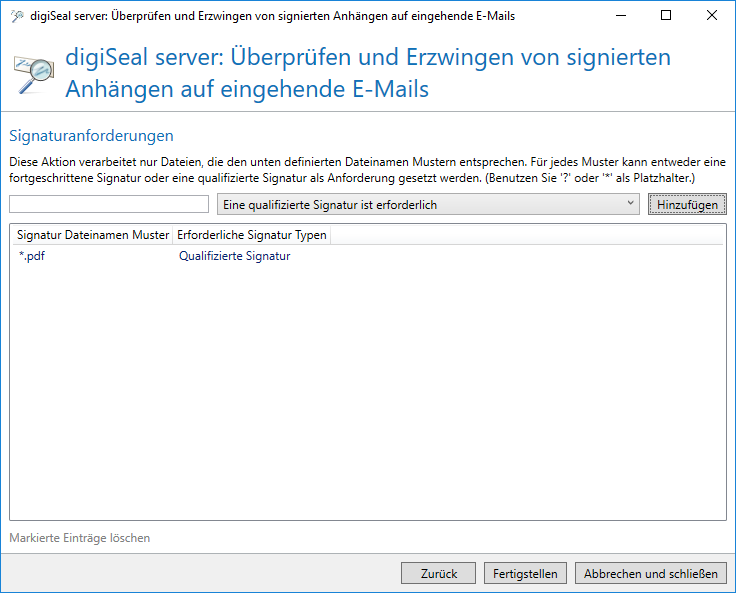The width and height of the screenshot is (736, 593).
Task: Open the required signature type dropdown
Action: click(428, 204)
